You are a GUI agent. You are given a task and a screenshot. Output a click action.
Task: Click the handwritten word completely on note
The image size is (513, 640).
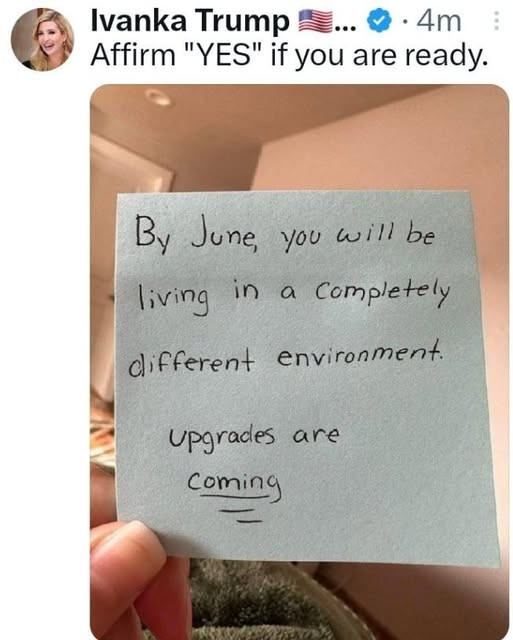pos(382,291)
